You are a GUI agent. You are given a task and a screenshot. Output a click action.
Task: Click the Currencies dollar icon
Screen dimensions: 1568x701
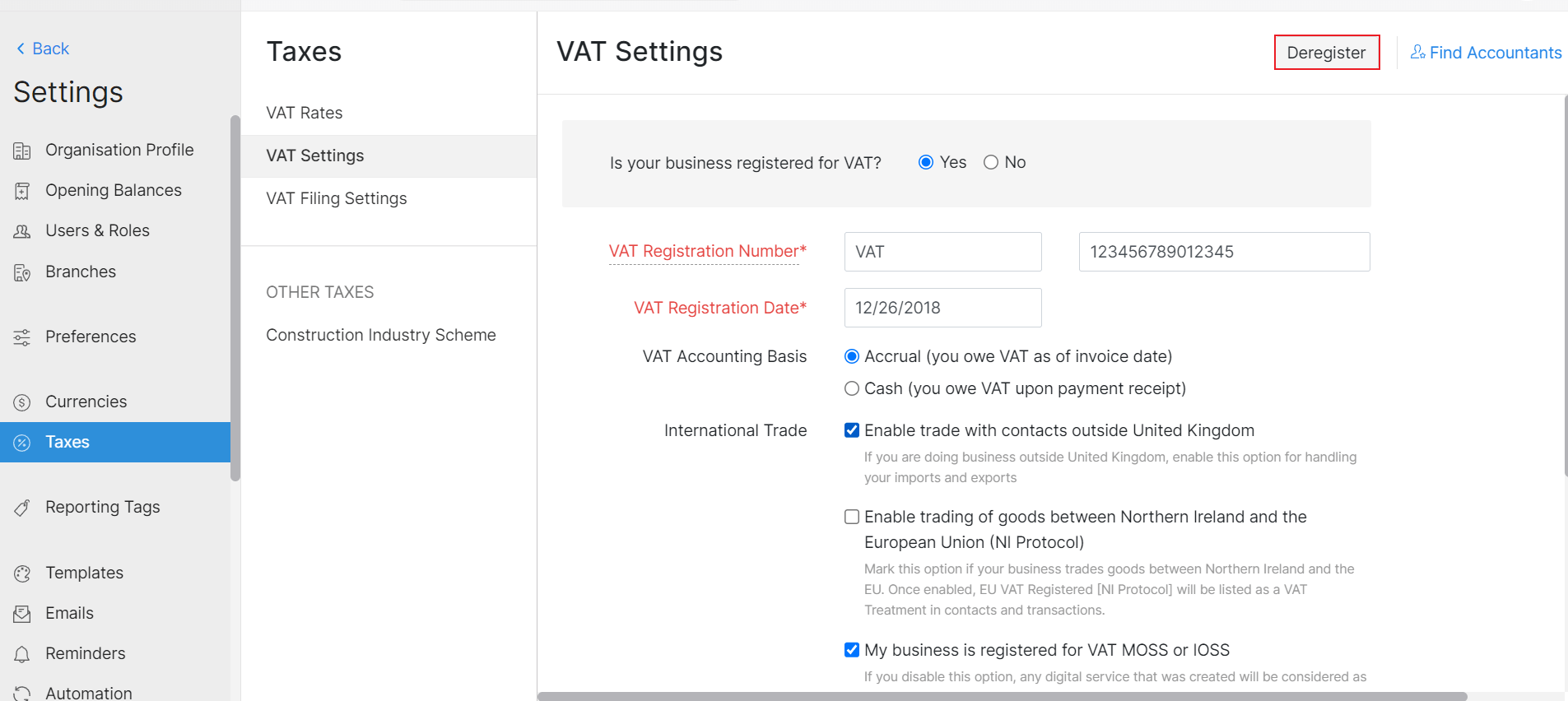pos(23,402)
